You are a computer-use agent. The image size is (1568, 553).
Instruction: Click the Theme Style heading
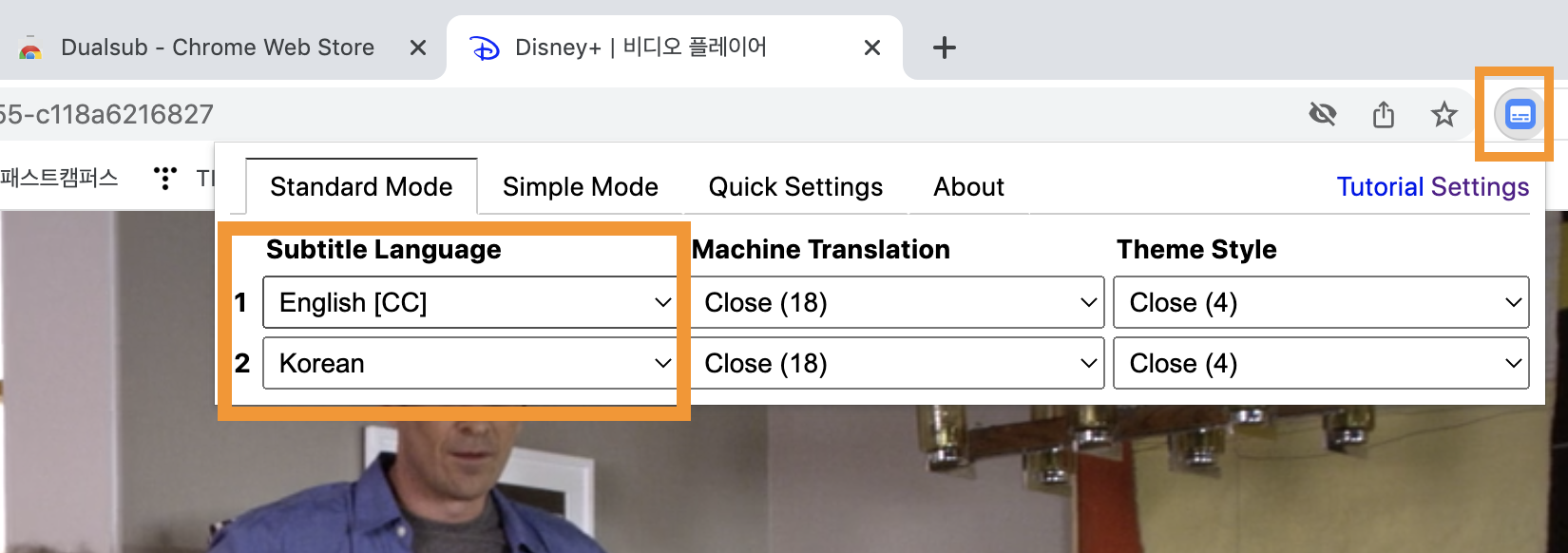[x=1196, y=249]
